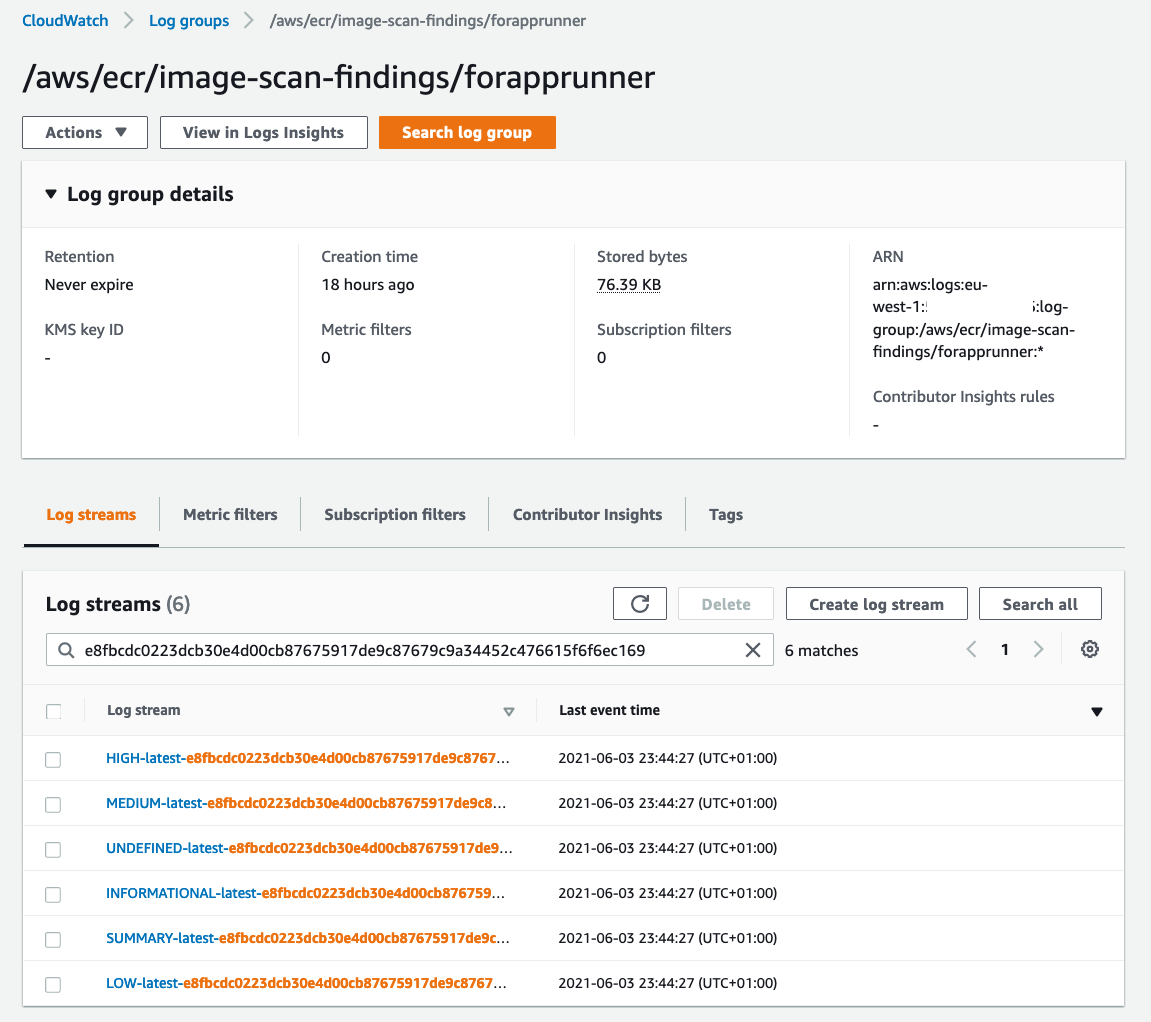Check the INFORMATIONAL-latest log stream row
1151x1022 pixels.
[53, 894]
